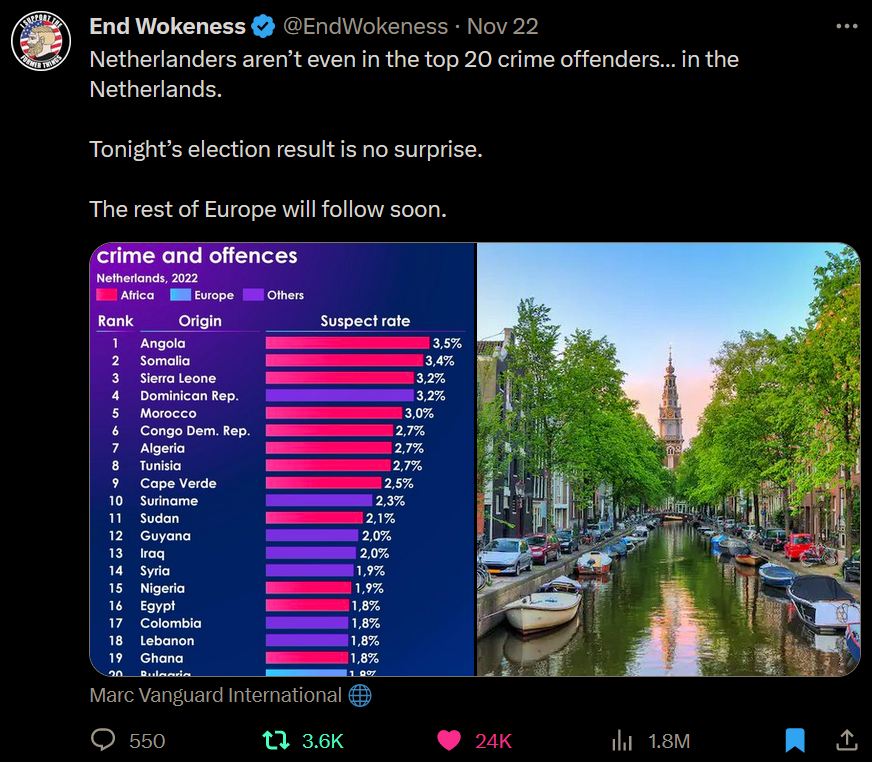Open the Nov 22 timestamp link
The height and width of the screenshot is (762, 872).
[503, 26]
